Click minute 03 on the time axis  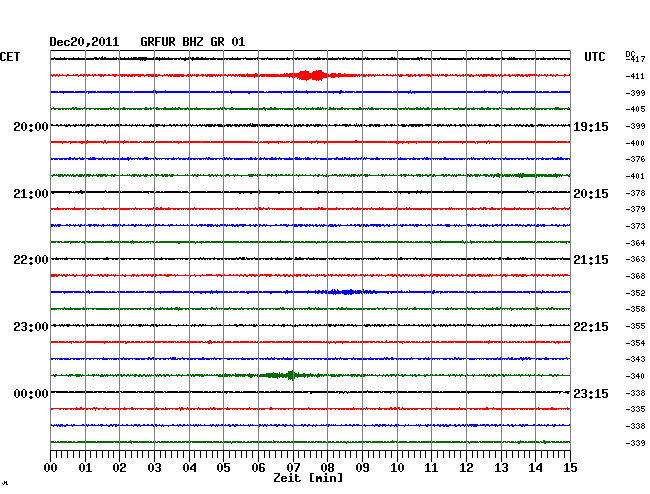[x=154, y=468]
